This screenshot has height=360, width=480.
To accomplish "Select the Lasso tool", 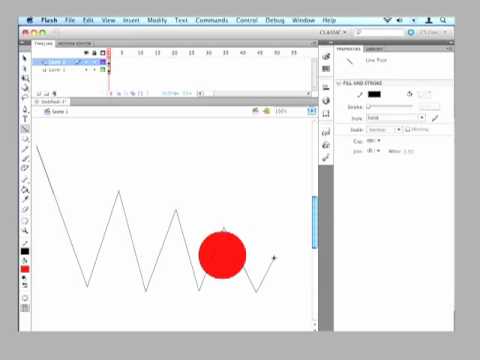I will click(x=25, y=98).
